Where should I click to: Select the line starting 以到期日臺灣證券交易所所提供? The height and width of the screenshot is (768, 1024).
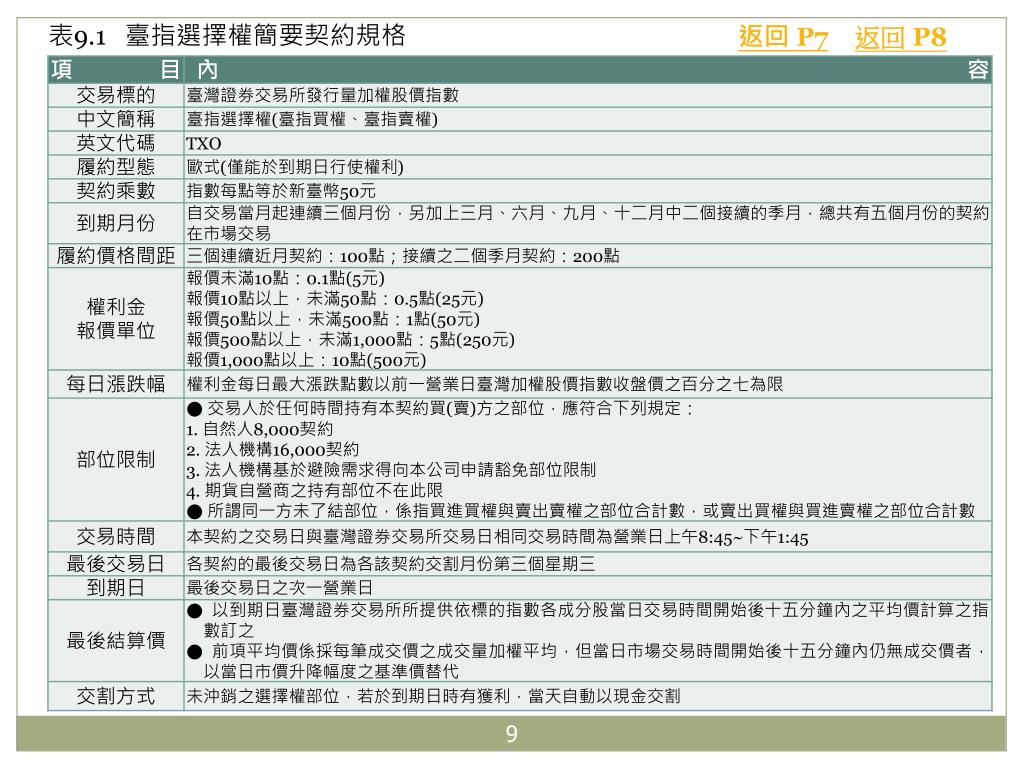(588, 610)
